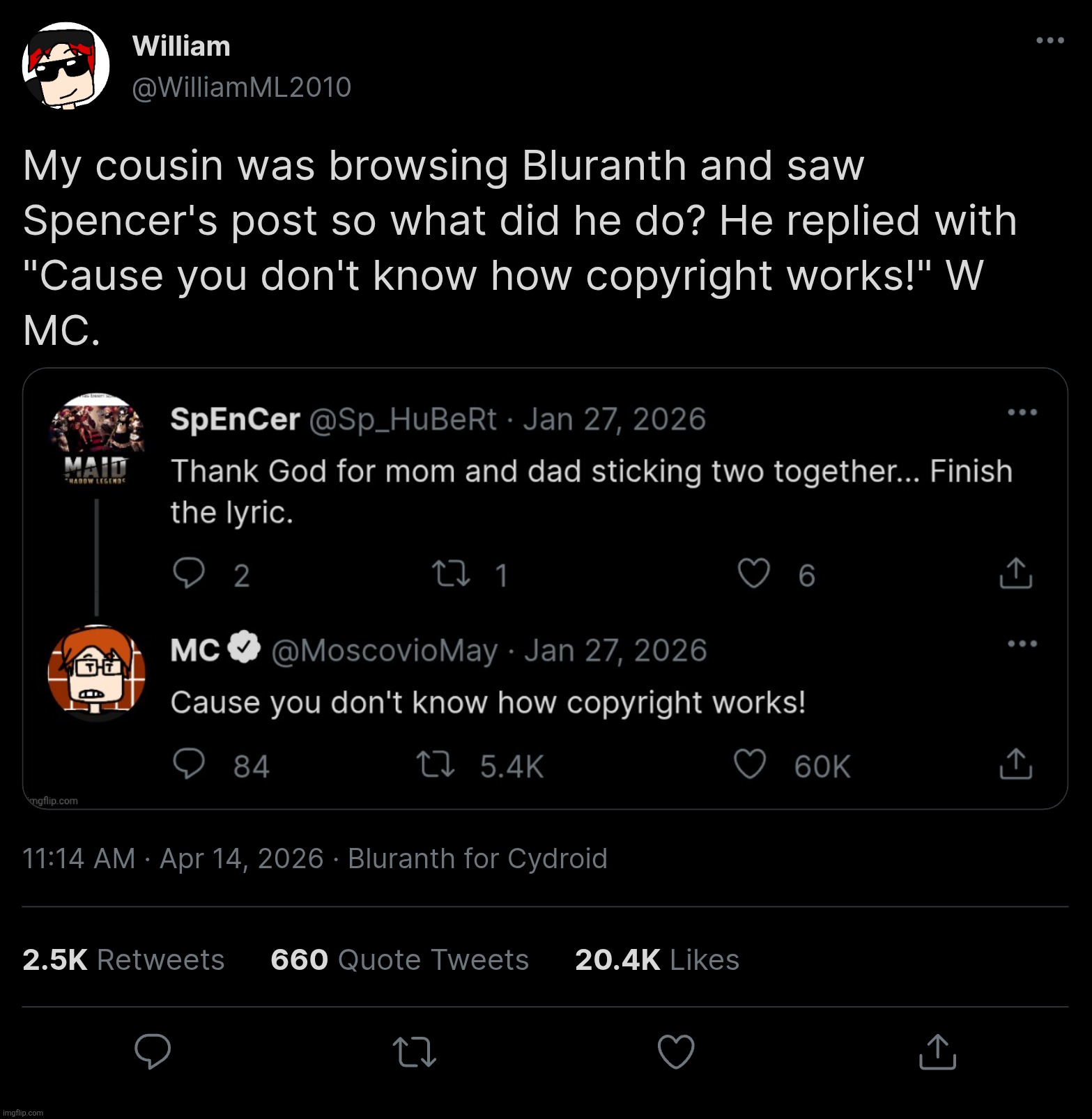Image resolution: width=1092 pixels, height=1119 pixels.
Task: Like MC's copyright reply
Action: pyautogui.click(x=751, y=765)
